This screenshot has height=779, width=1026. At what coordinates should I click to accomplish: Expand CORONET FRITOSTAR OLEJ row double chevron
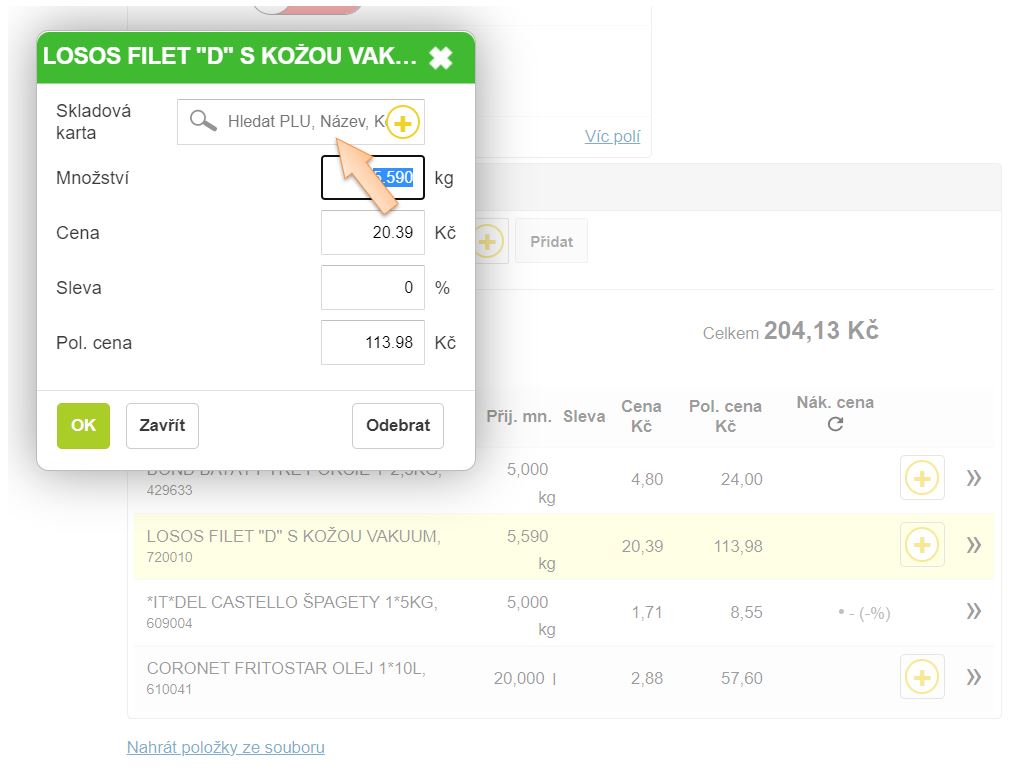(973, 678)
